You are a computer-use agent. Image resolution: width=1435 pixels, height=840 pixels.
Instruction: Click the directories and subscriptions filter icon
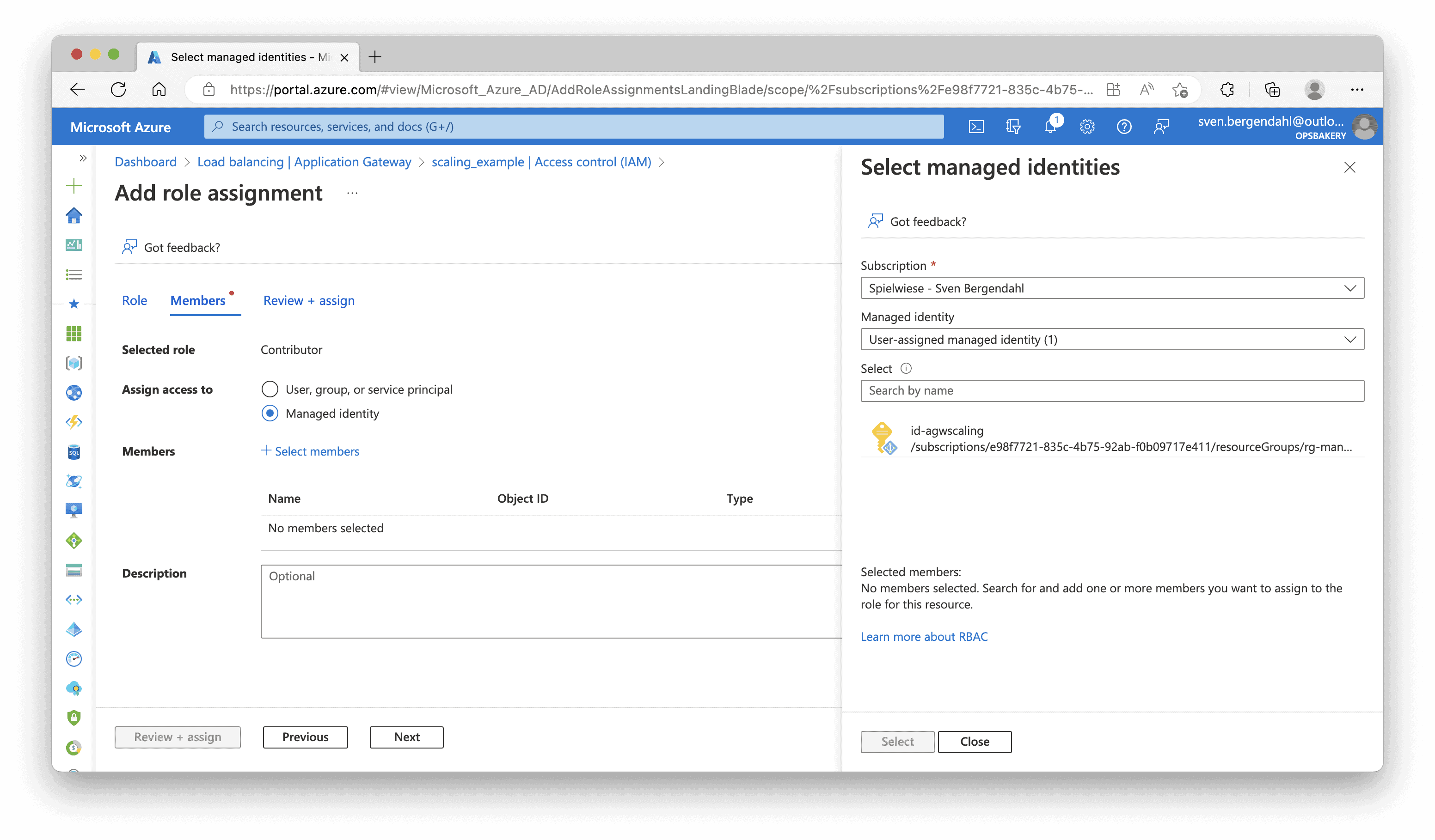coord(1013,126)
